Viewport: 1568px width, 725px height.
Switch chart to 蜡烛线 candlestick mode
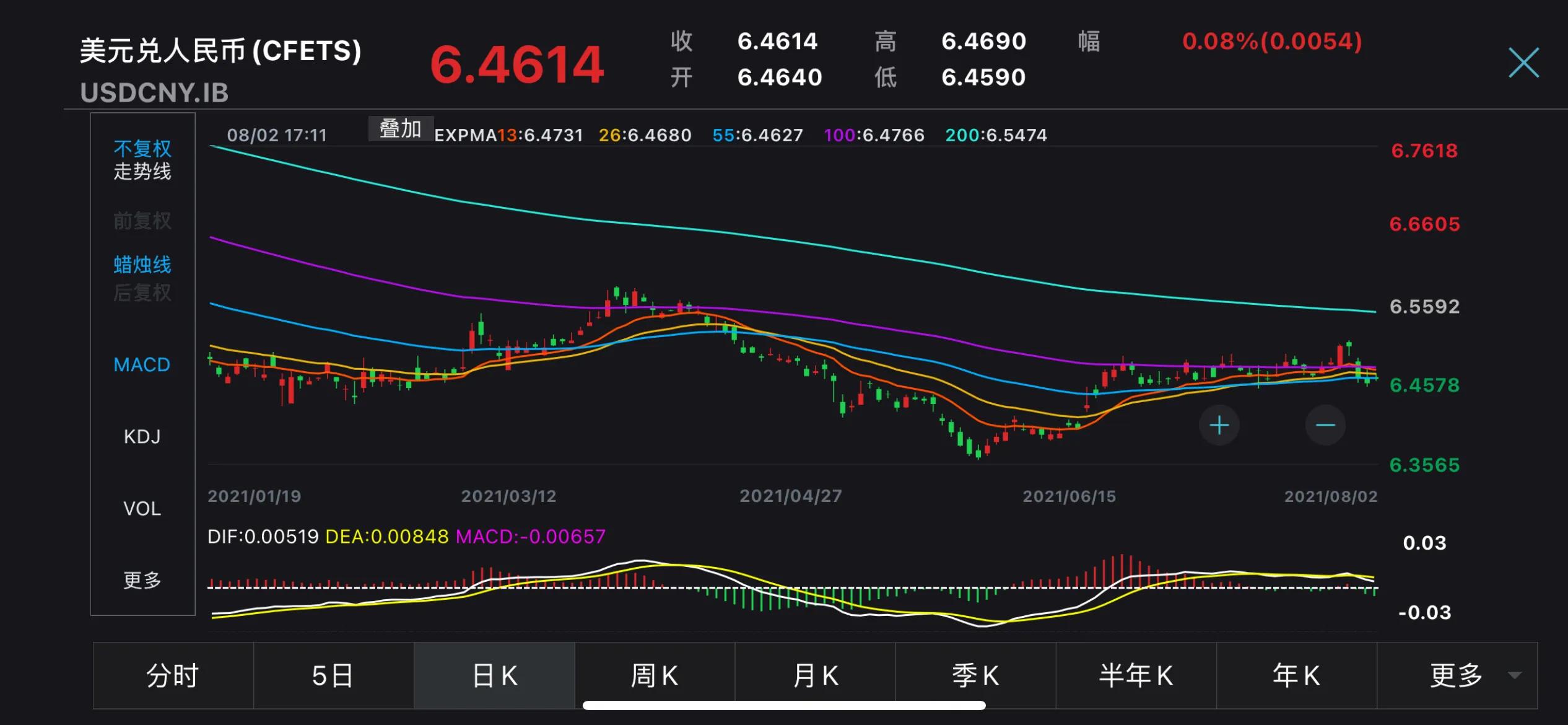click(x=142, y=264)
